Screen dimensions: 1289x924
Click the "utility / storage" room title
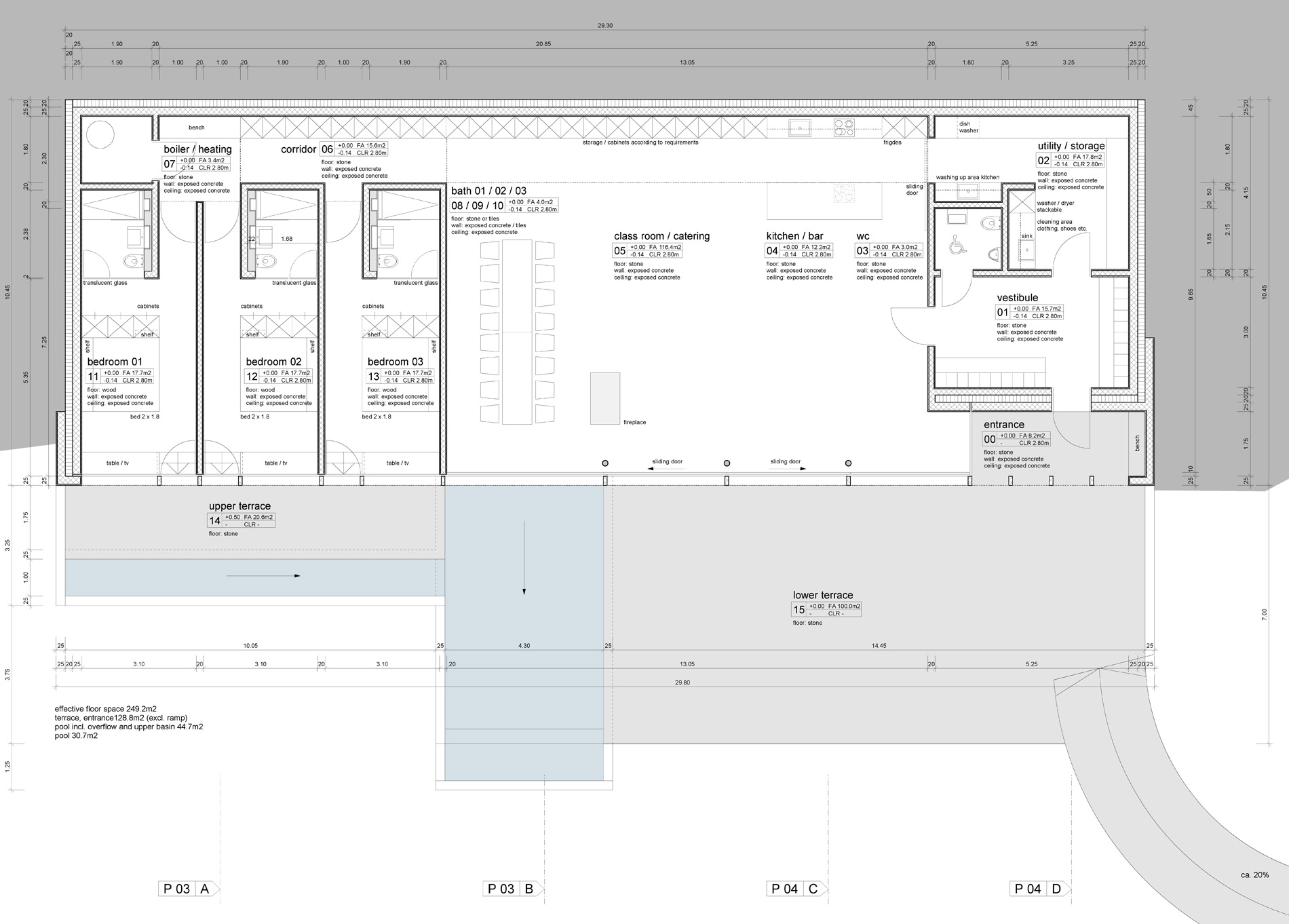(x=1071, y=146)
